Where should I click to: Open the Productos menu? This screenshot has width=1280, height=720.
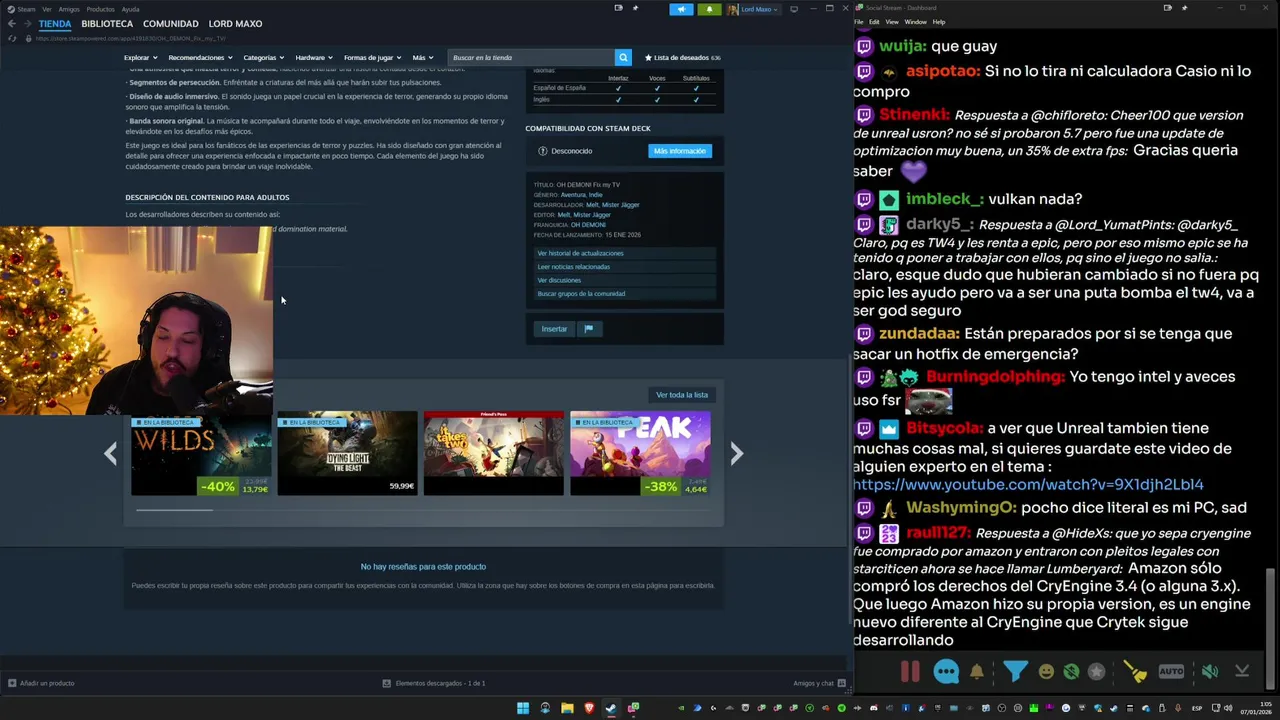[x=100, y=9]
